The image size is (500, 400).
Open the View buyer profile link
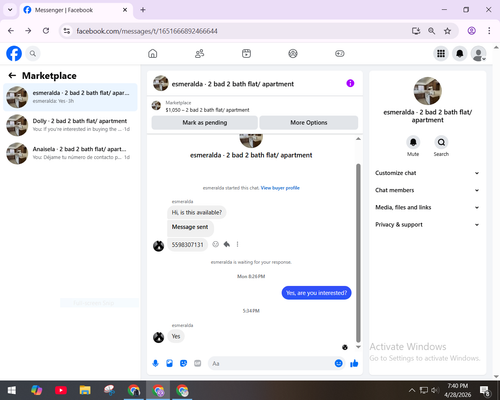click(x=280, y=188)
